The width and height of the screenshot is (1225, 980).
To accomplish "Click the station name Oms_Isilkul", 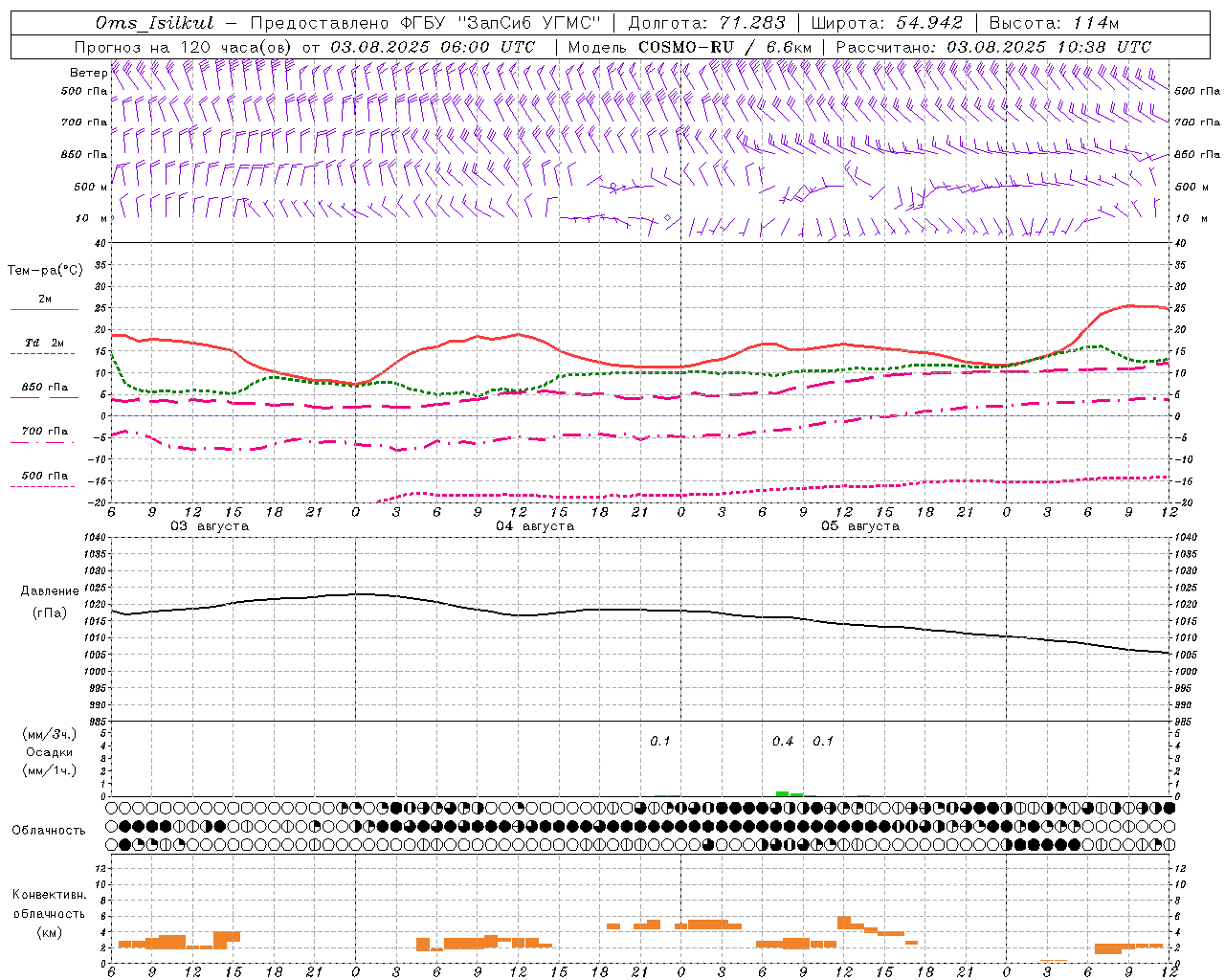I will 154,23.
